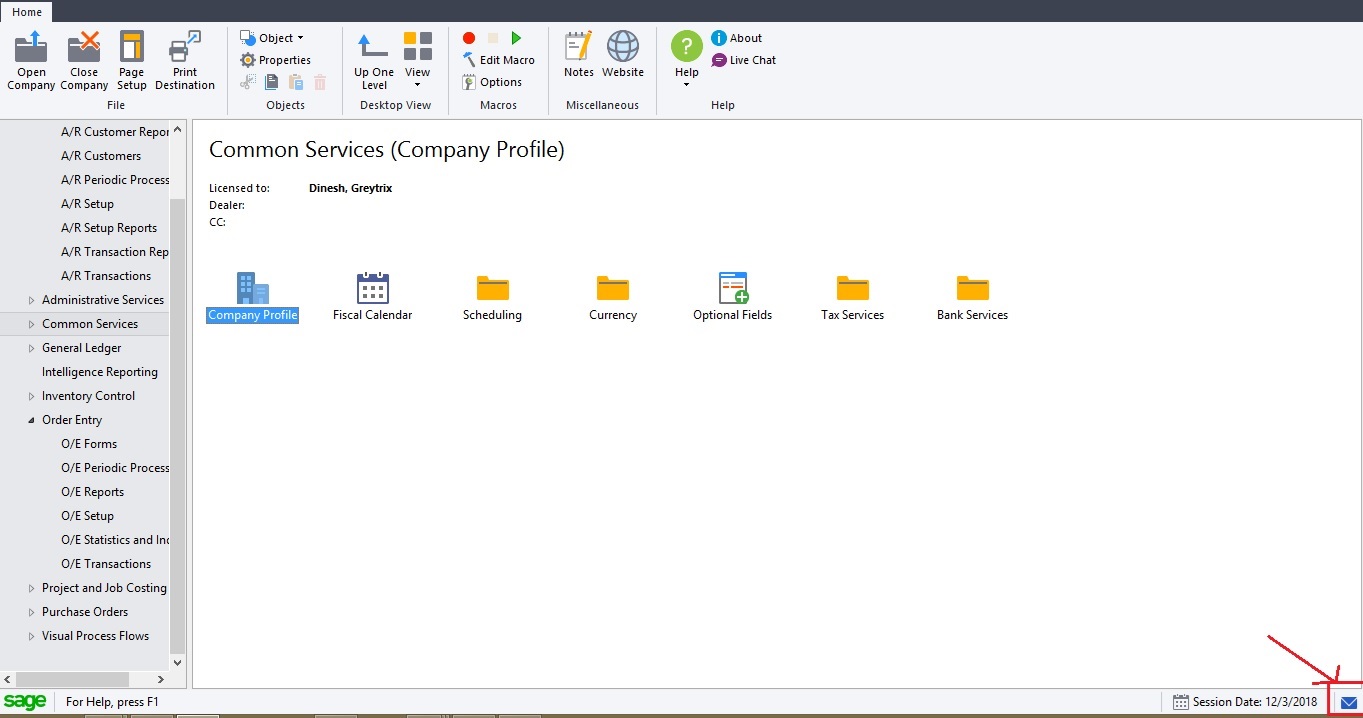The image size is (1363, 718).
Task: Click the Cut scissors icon
Action: [248, 82]
